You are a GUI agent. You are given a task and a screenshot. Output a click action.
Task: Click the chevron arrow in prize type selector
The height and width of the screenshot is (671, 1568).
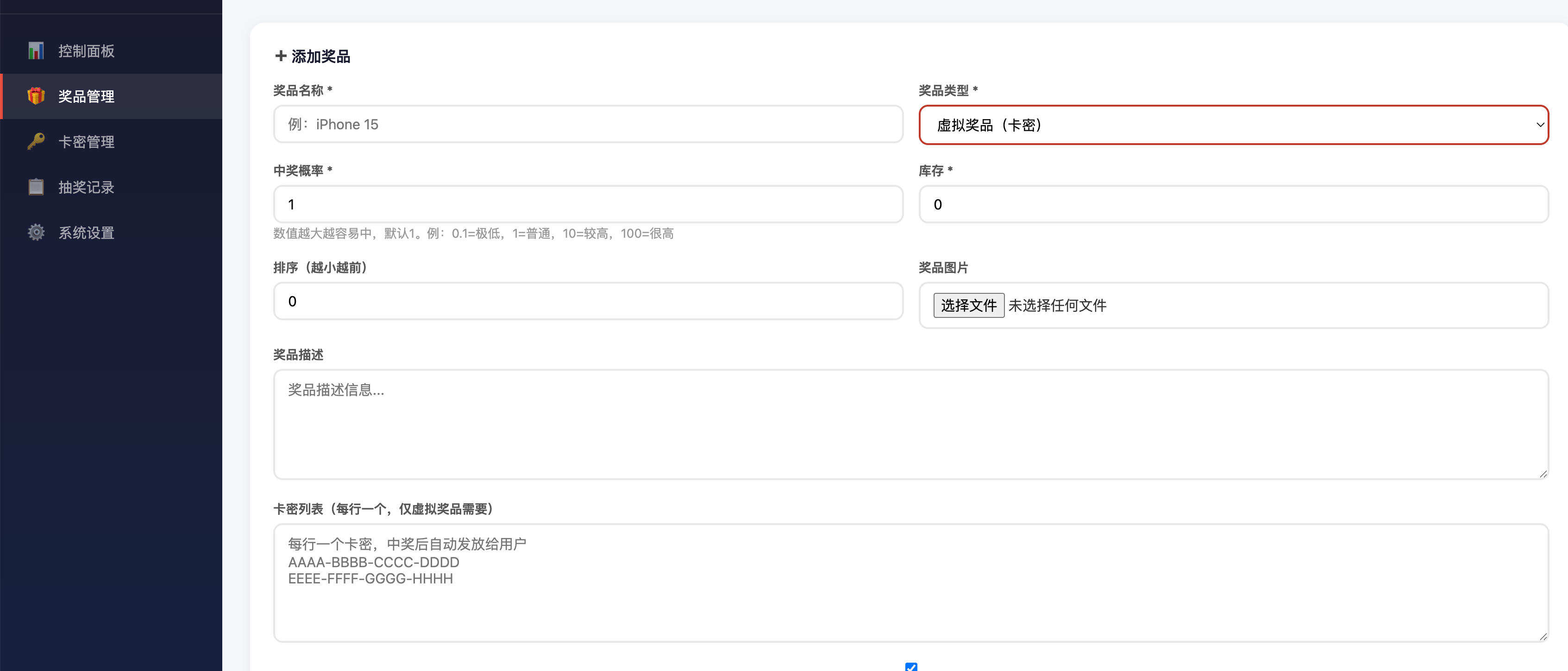(x=1541, y=125)
